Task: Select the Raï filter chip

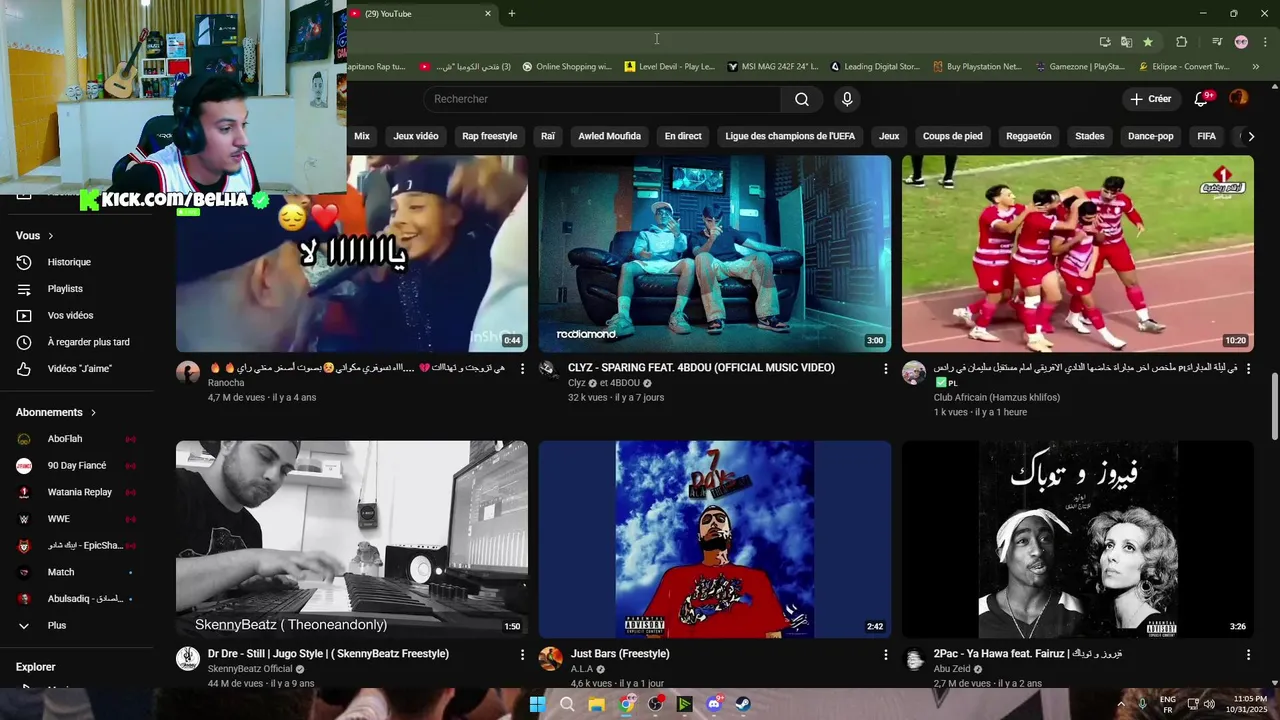Action: click(x=548, y=136)
